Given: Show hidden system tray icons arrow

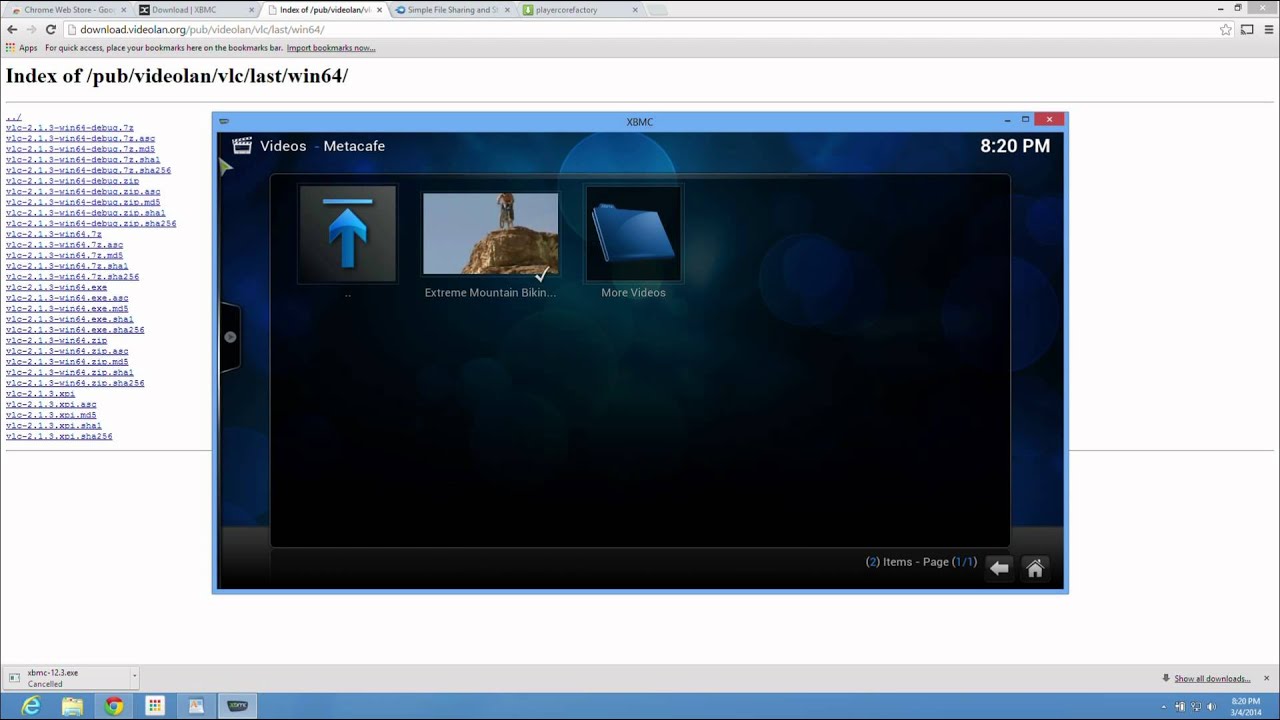Looking at the screenshot, I should 1163,707.
